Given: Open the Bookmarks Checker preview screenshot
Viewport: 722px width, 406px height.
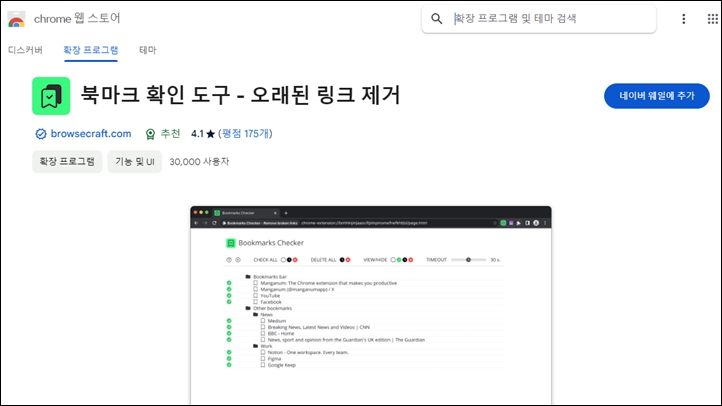Looking at the screenshot, I should click(x=371, y=306).
